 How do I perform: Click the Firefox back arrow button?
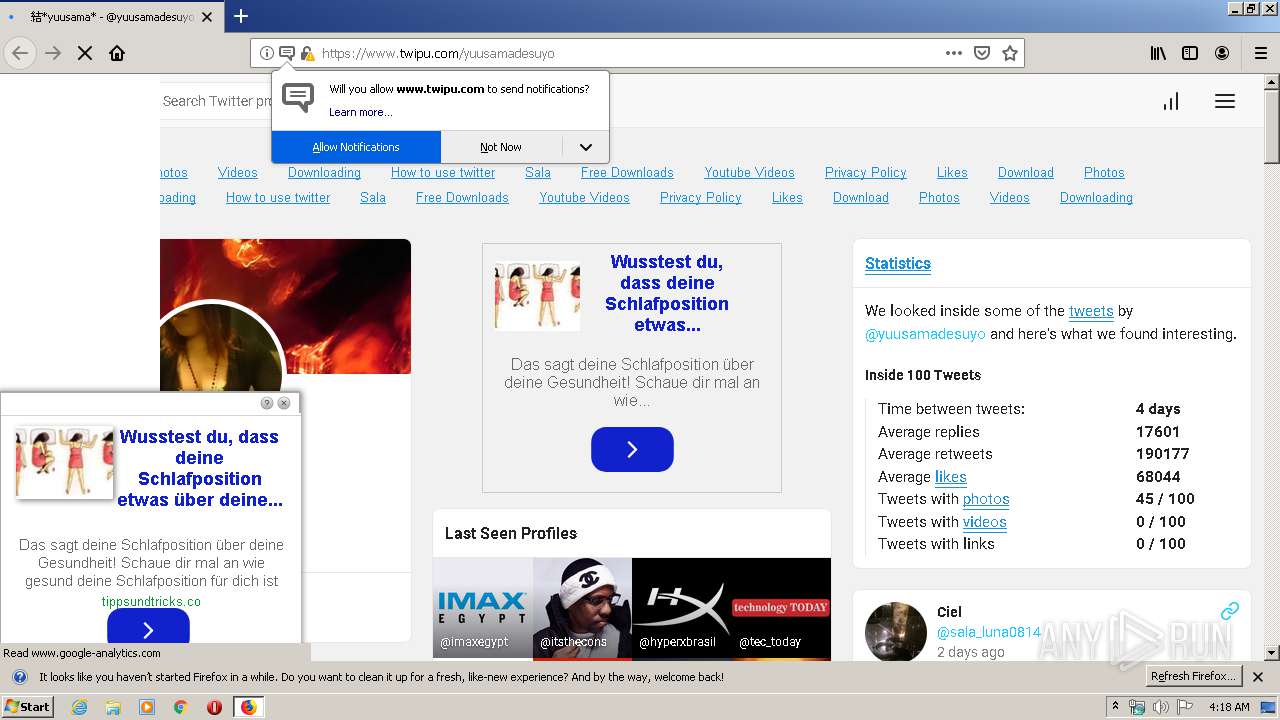[20, 53]
